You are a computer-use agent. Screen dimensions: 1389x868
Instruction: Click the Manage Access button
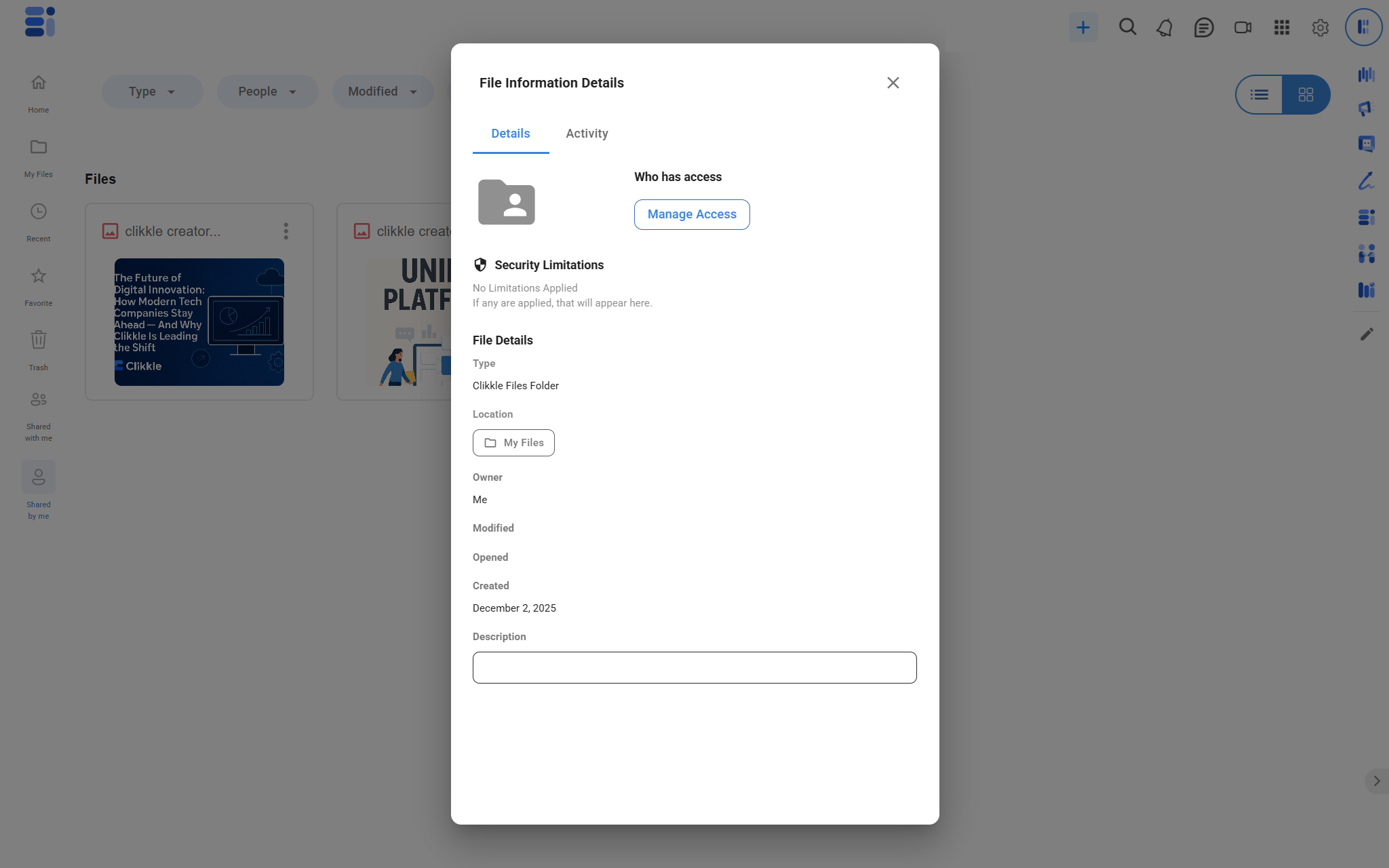click(691, 214)
